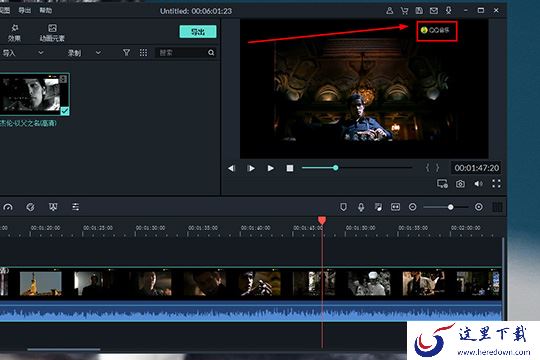Open the mail messages icon
This screenshot has height=360, width=540.
pos(434,11)
